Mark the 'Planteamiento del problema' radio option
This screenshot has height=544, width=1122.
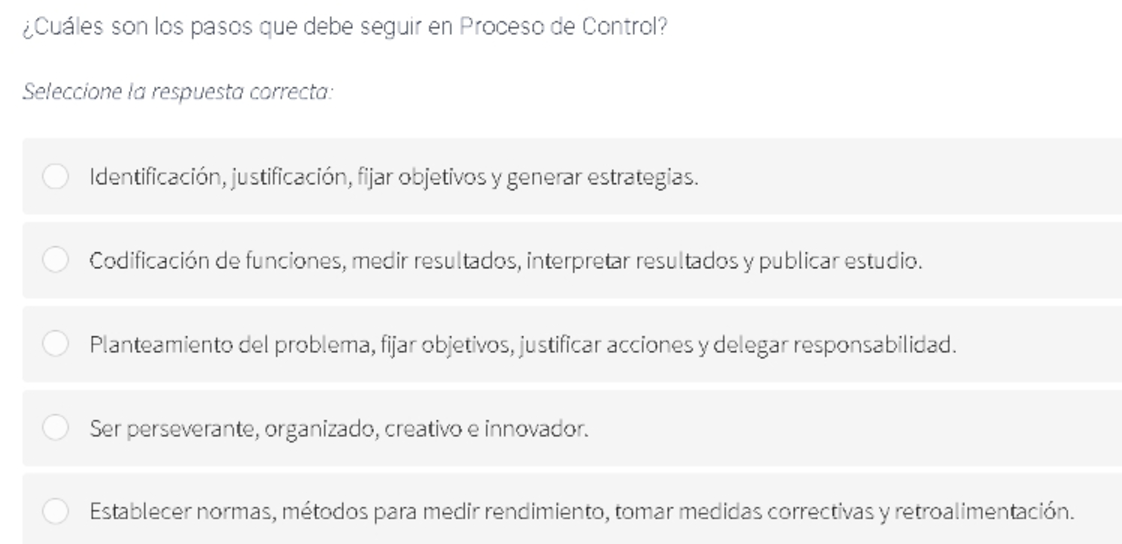tap(55, 344)
